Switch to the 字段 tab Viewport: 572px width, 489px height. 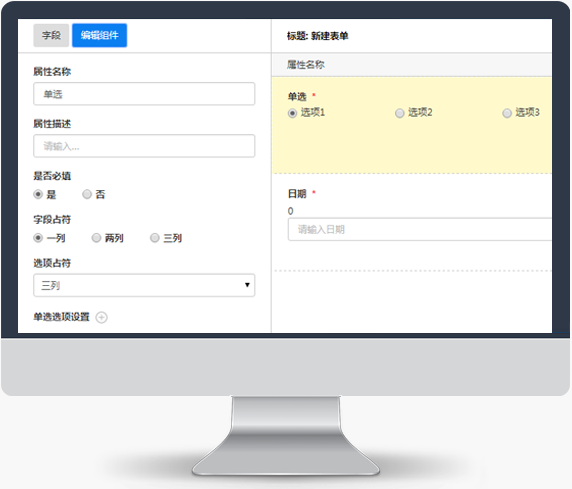click(51, 35)
